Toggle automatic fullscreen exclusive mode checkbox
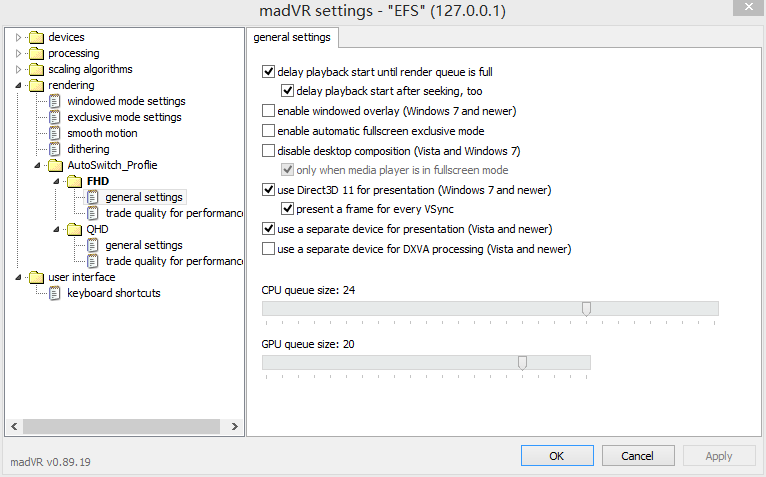 (268, 130)
